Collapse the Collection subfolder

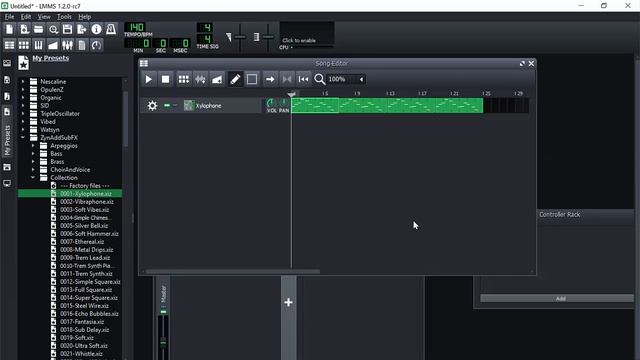pyautogui.click(x=33, y=178)
